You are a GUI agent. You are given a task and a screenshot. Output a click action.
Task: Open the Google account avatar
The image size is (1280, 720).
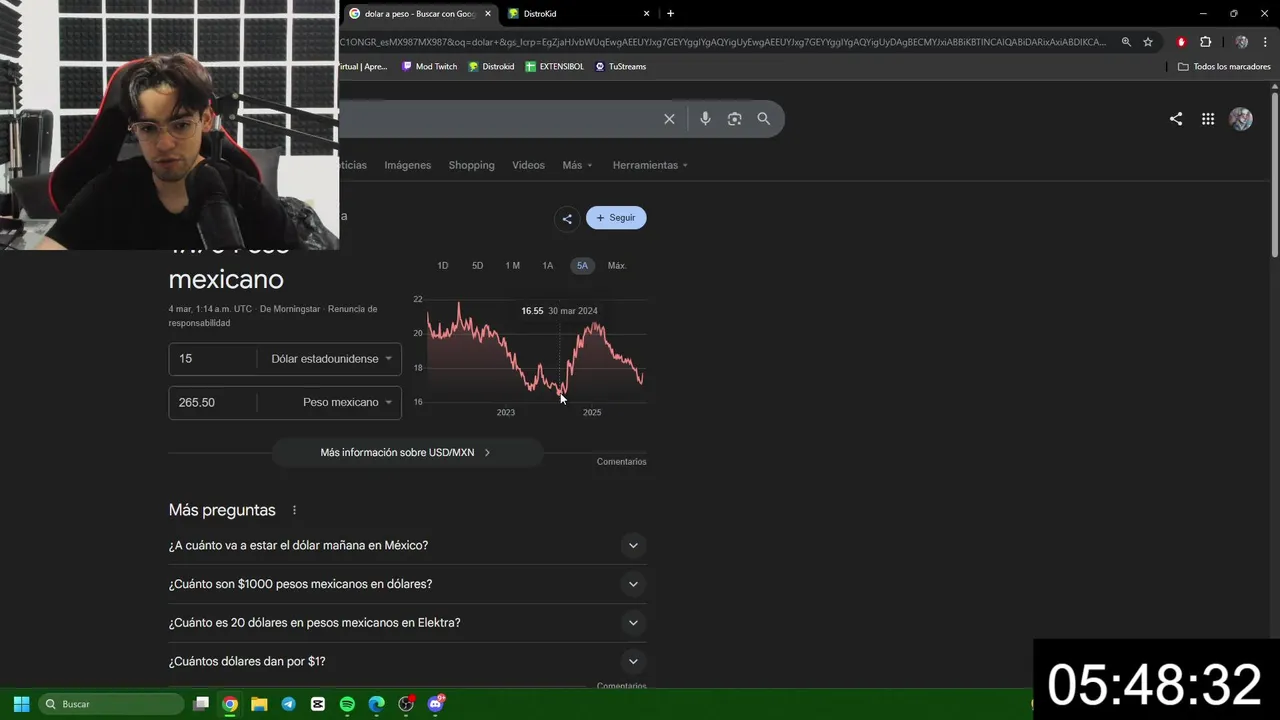point(1241,119)
